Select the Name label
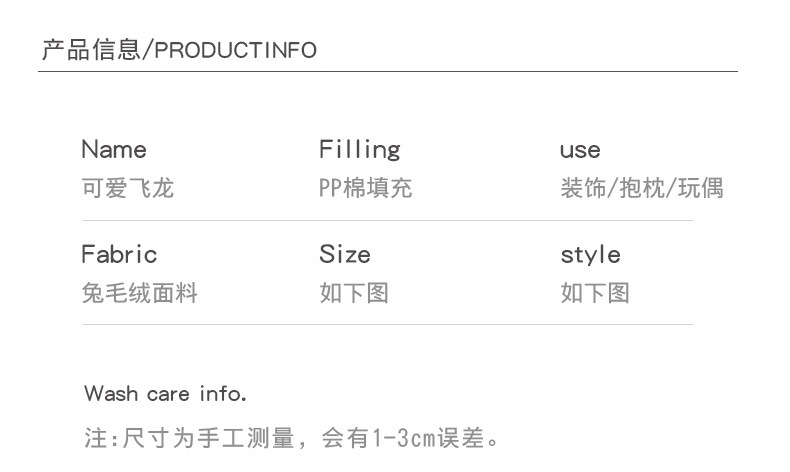Viewport: 790px width, 472px height. tap(113, 150)
